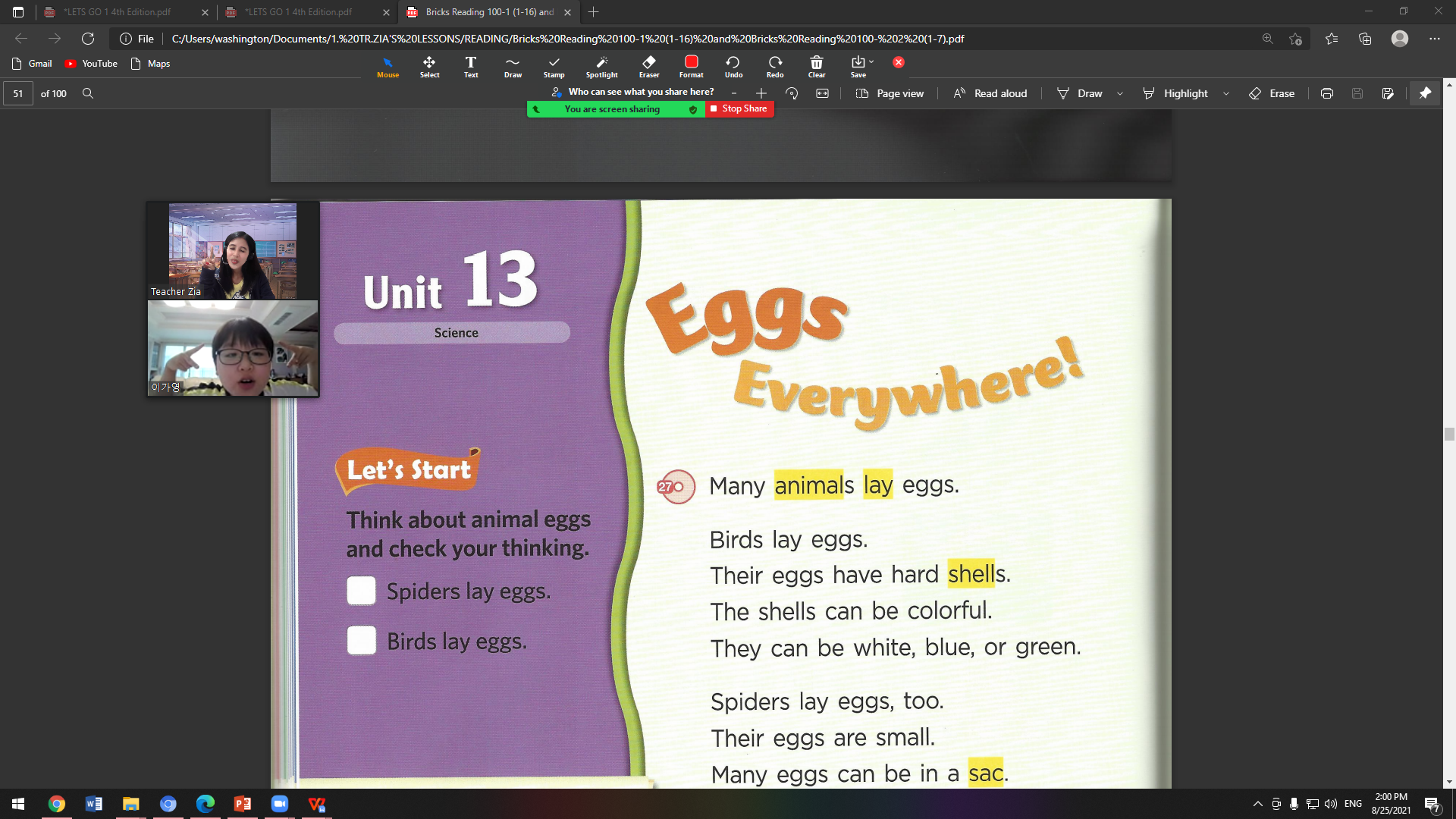Show hidden system tray icons

(1257, 804)
